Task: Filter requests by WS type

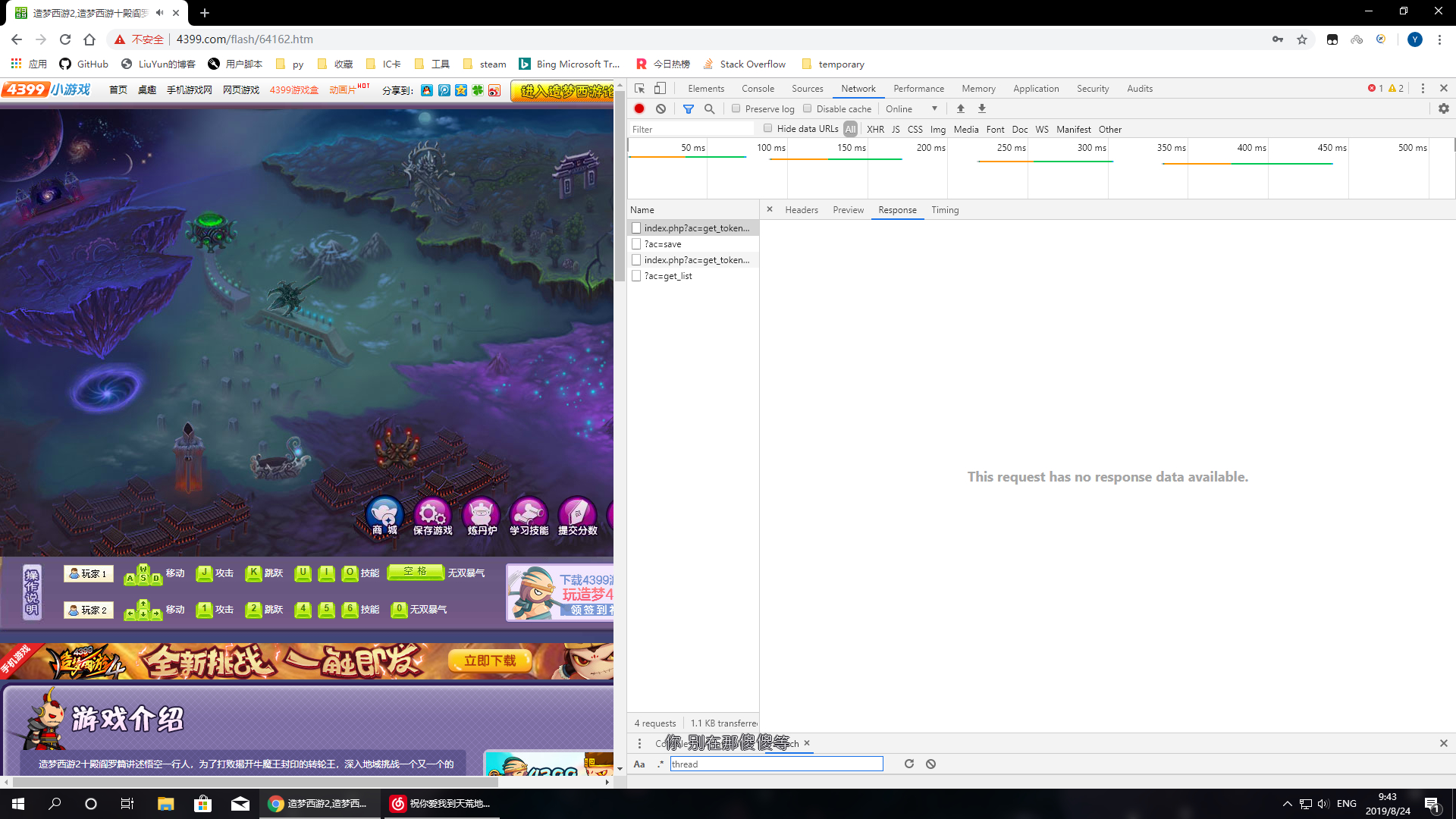Action: point(1042,130)
